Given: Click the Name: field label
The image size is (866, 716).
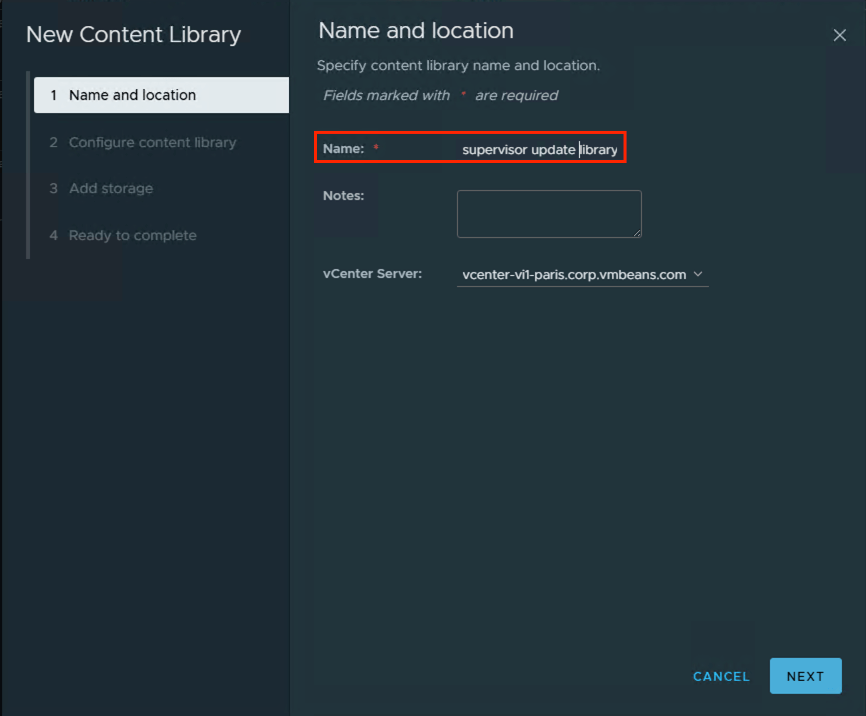Looking at the screenshot, I should 343,149.
